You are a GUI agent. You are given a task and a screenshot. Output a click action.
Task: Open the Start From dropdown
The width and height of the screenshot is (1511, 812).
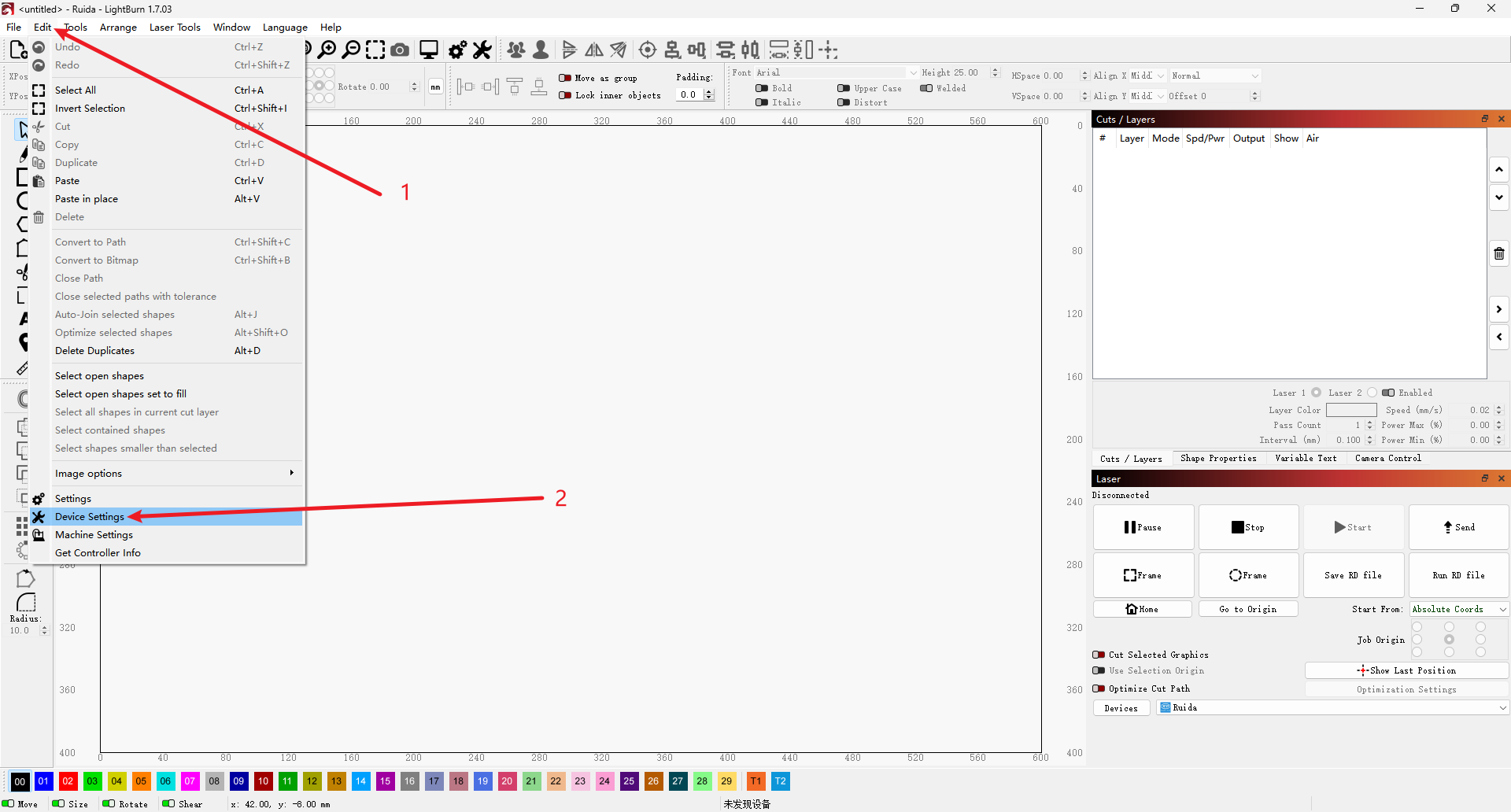pyautogui.click(x=1458, y=609)
